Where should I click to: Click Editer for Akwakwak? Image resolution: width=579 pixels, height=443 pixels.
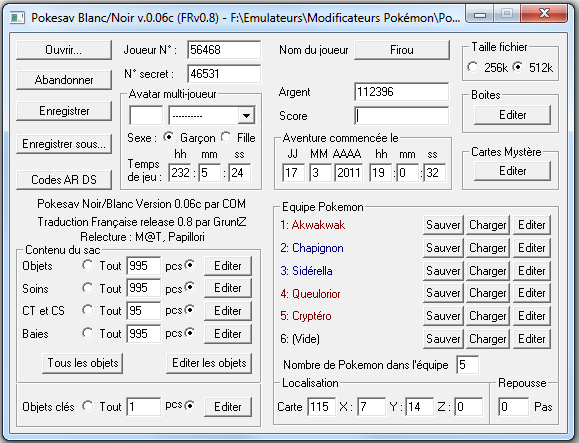[x=531, y=225]
